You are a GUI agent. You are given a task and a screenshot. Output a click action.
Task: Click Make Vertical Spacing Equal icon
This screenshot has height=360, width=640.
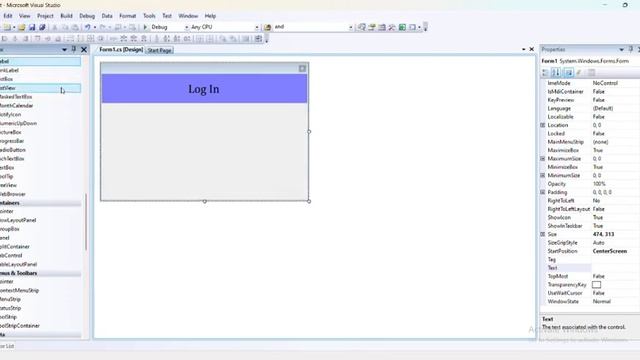156,39
